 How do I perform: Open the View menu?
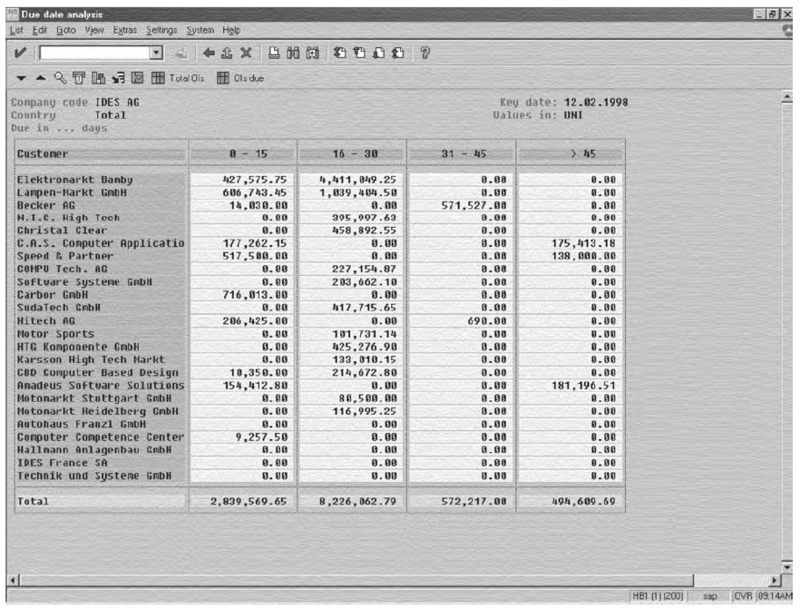tap(94, 31)
